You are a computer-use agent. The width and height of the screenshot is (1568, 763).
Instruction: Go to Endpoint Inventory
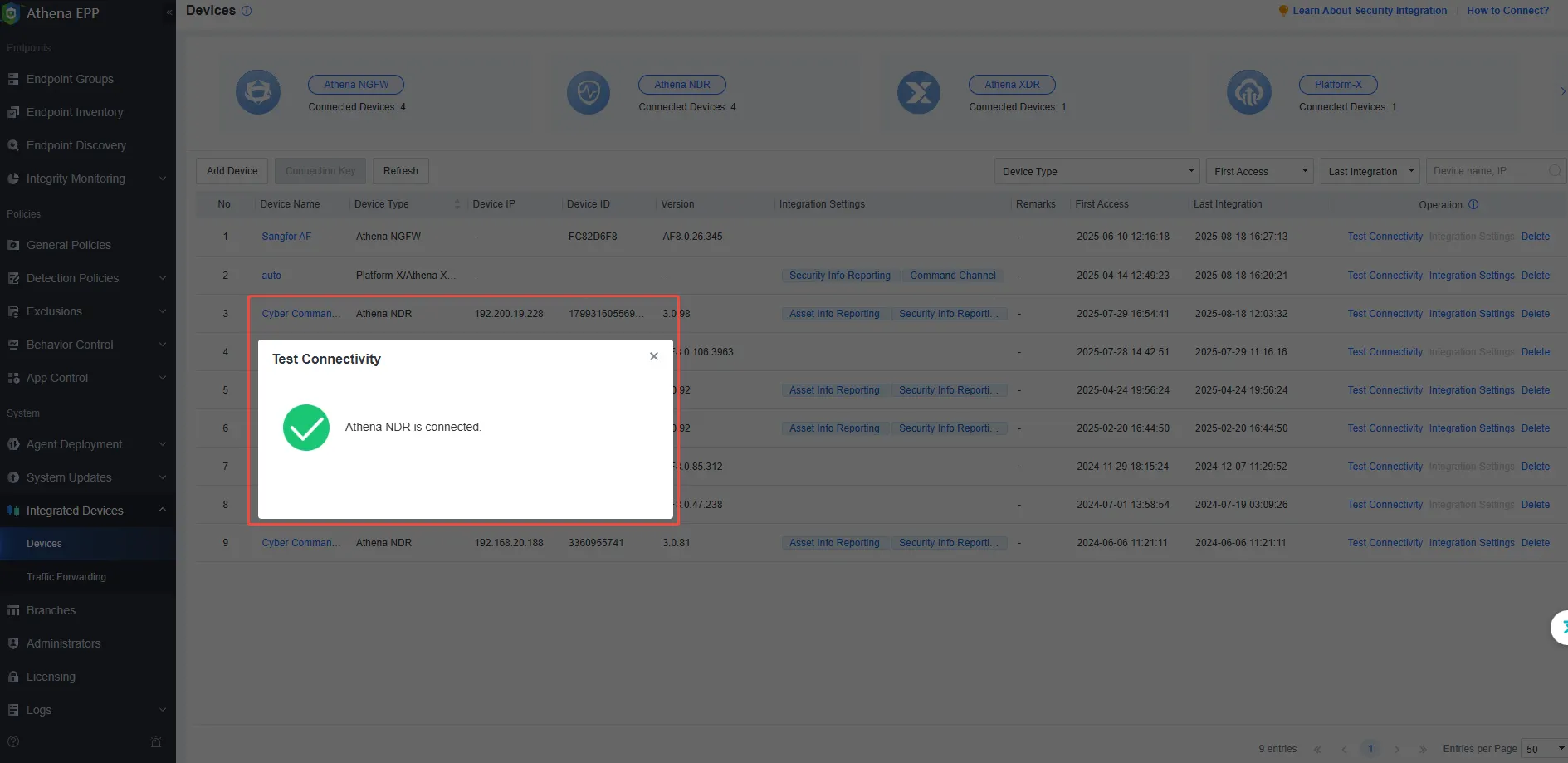point(75,112)
